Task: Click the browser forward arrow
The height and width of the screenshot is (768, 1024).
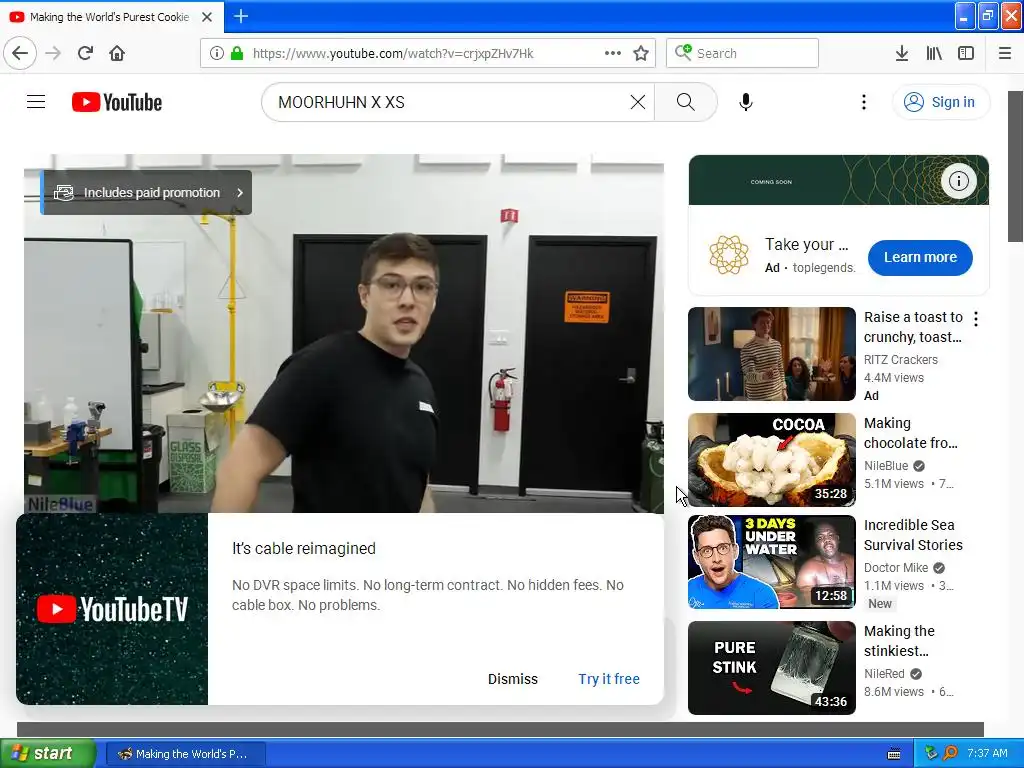Action: coord(53,53)
